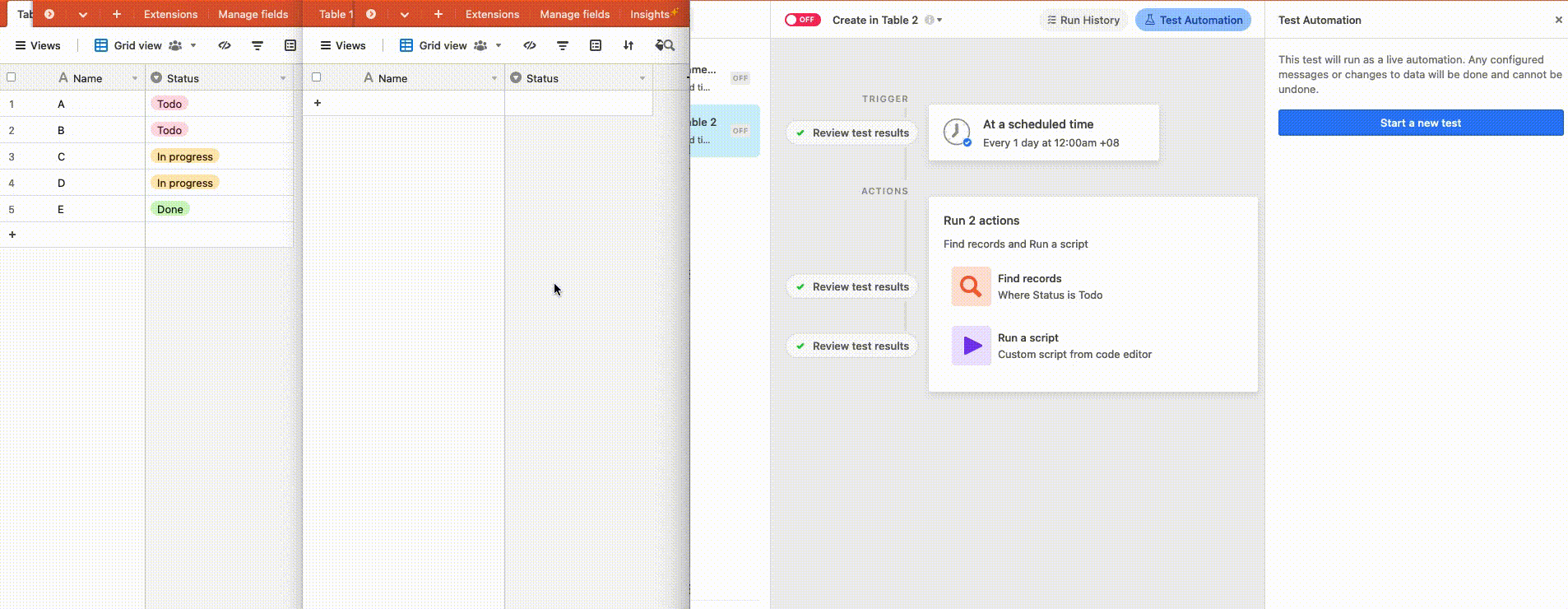Toggle the automation OFF switch on
1568x609 pixels.
[802, 20]
